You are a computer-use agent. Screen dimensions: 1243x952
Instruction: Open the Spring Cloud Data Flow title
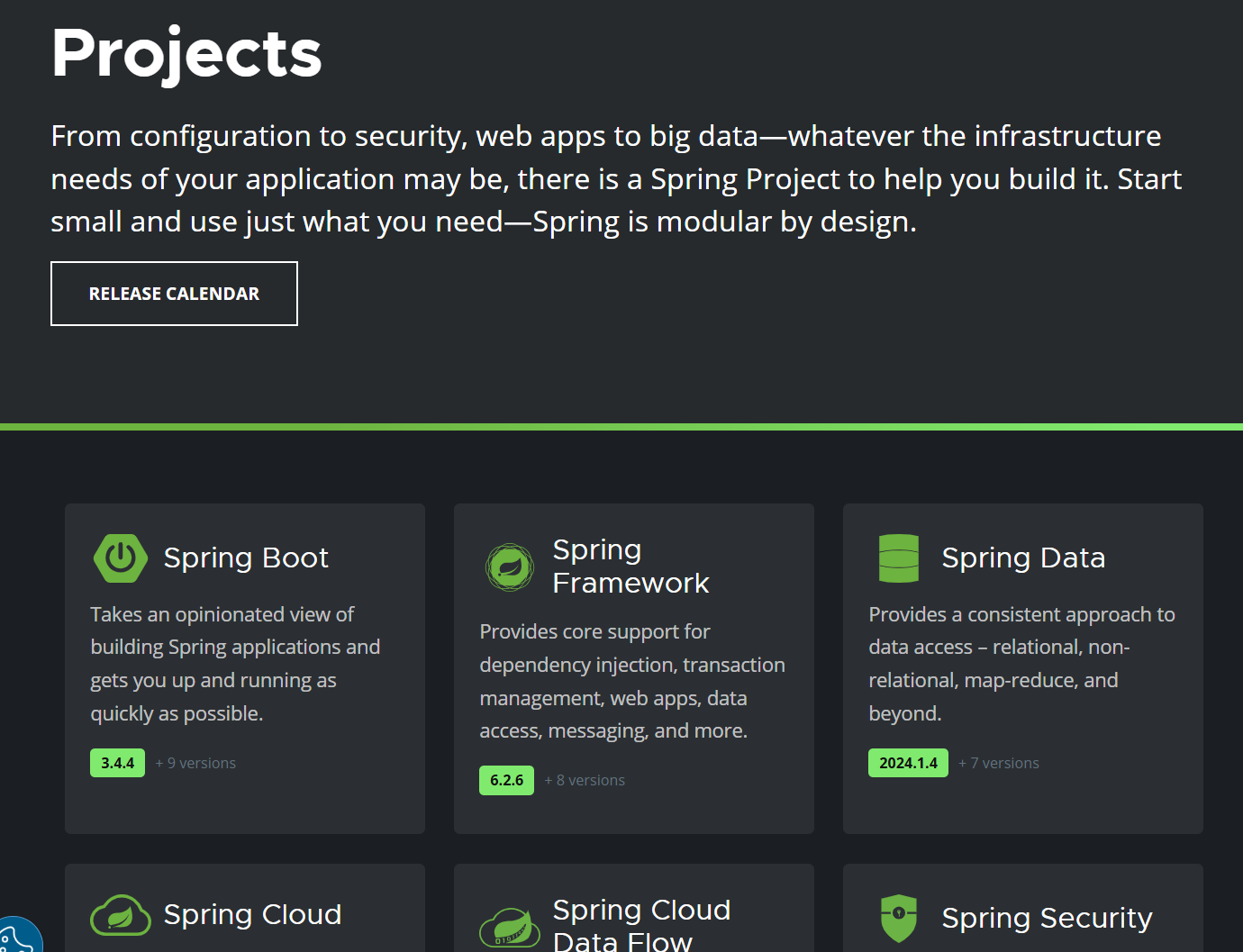pyautogui.click(x=641, y=924)
